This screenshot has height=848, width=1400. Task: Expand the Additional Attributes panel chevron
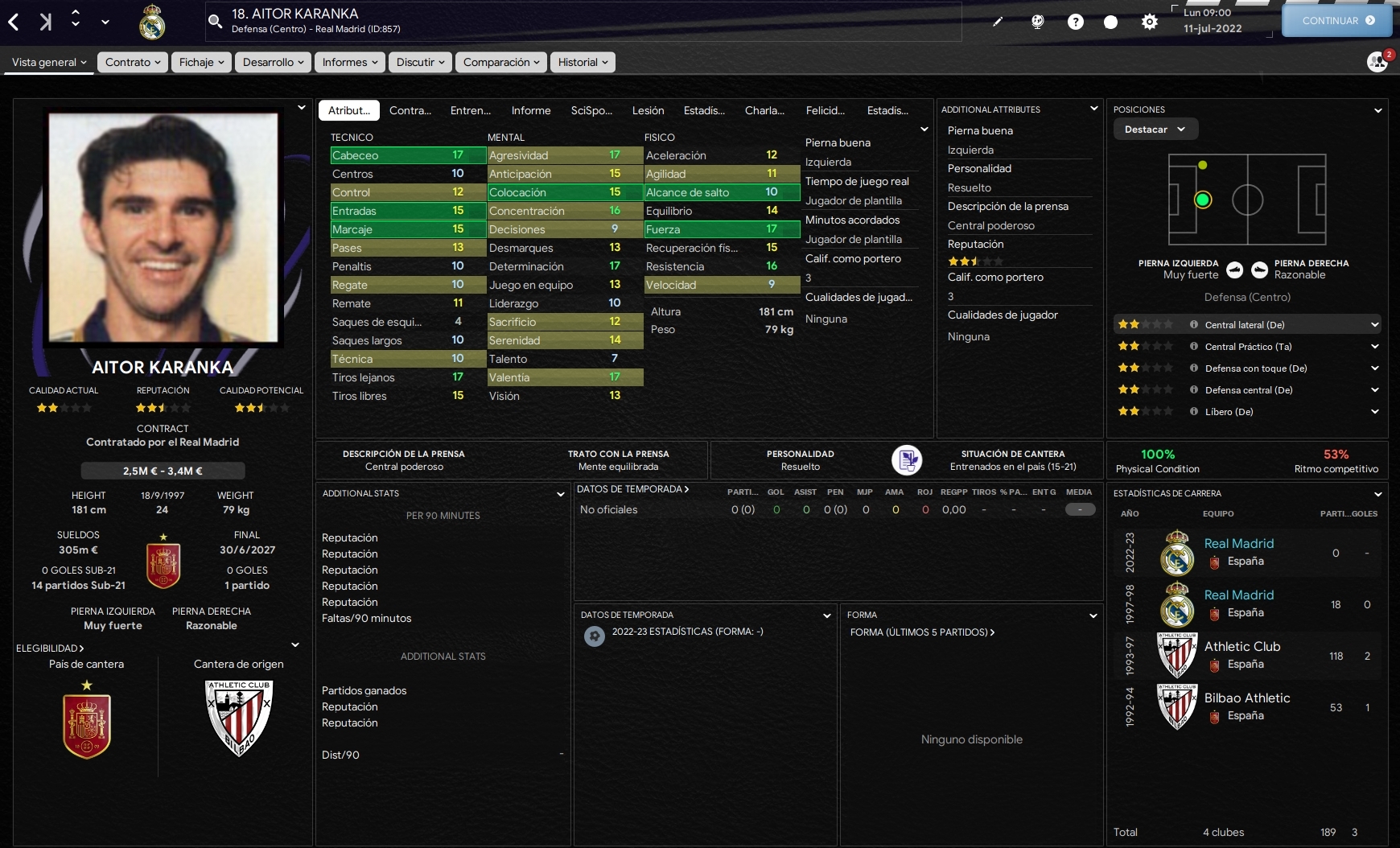[x=1093, y=109]
